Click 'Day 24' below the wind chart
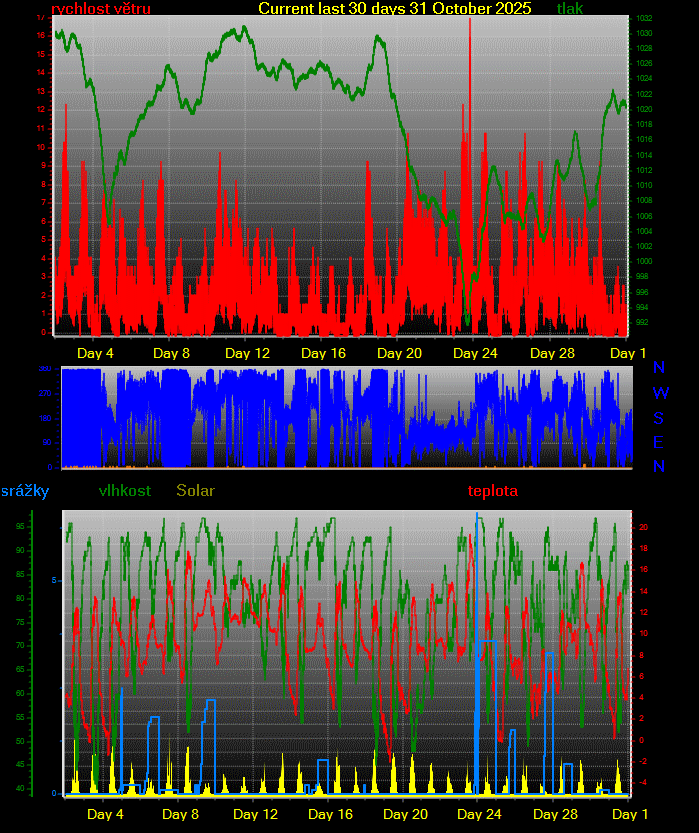 [x=475, y=353]
